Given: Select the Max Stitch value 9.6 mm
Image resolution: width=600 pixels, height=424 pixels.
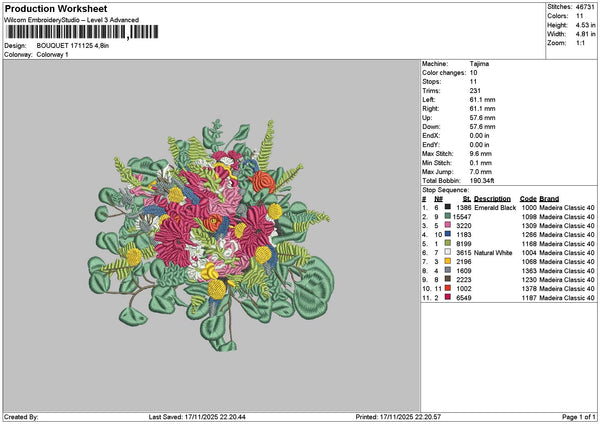Looking at the screenshot, I should point(481,154).
